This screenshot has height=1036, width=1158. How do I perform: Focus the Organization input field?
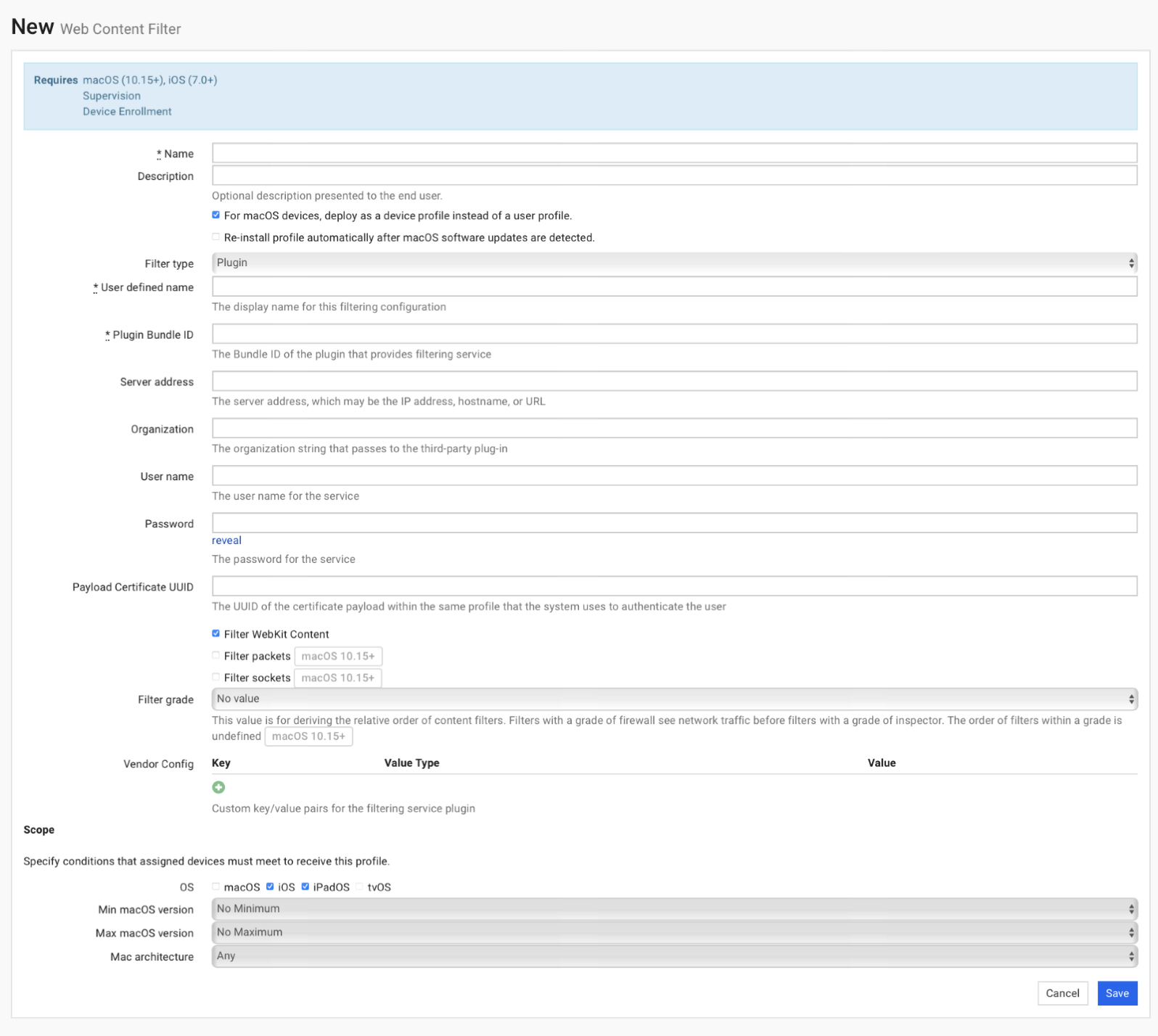(x=674, y=428)
